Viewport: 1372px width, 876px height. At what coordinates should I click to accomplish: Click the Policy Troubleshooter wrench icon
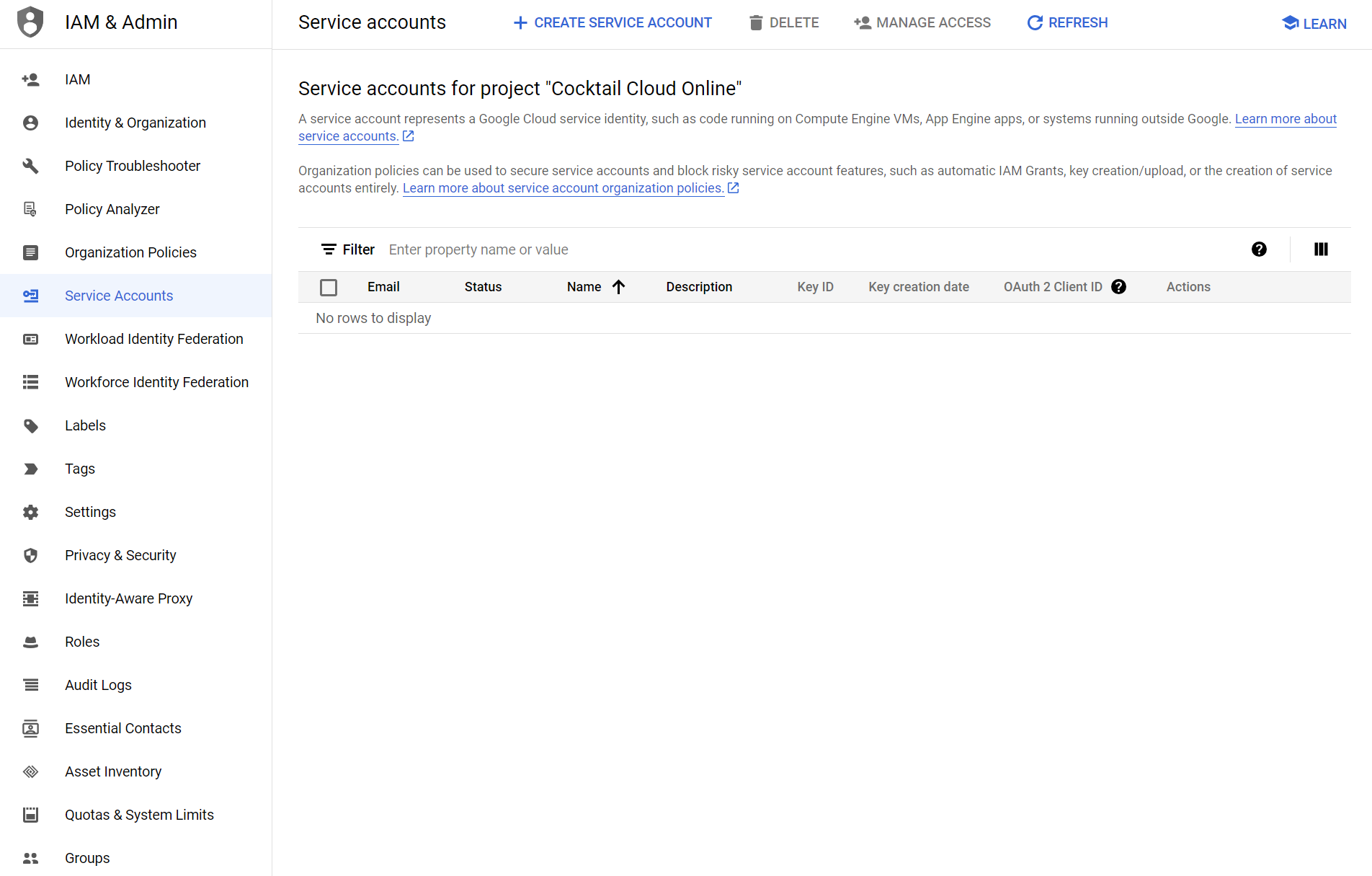[x=30, y=166]
